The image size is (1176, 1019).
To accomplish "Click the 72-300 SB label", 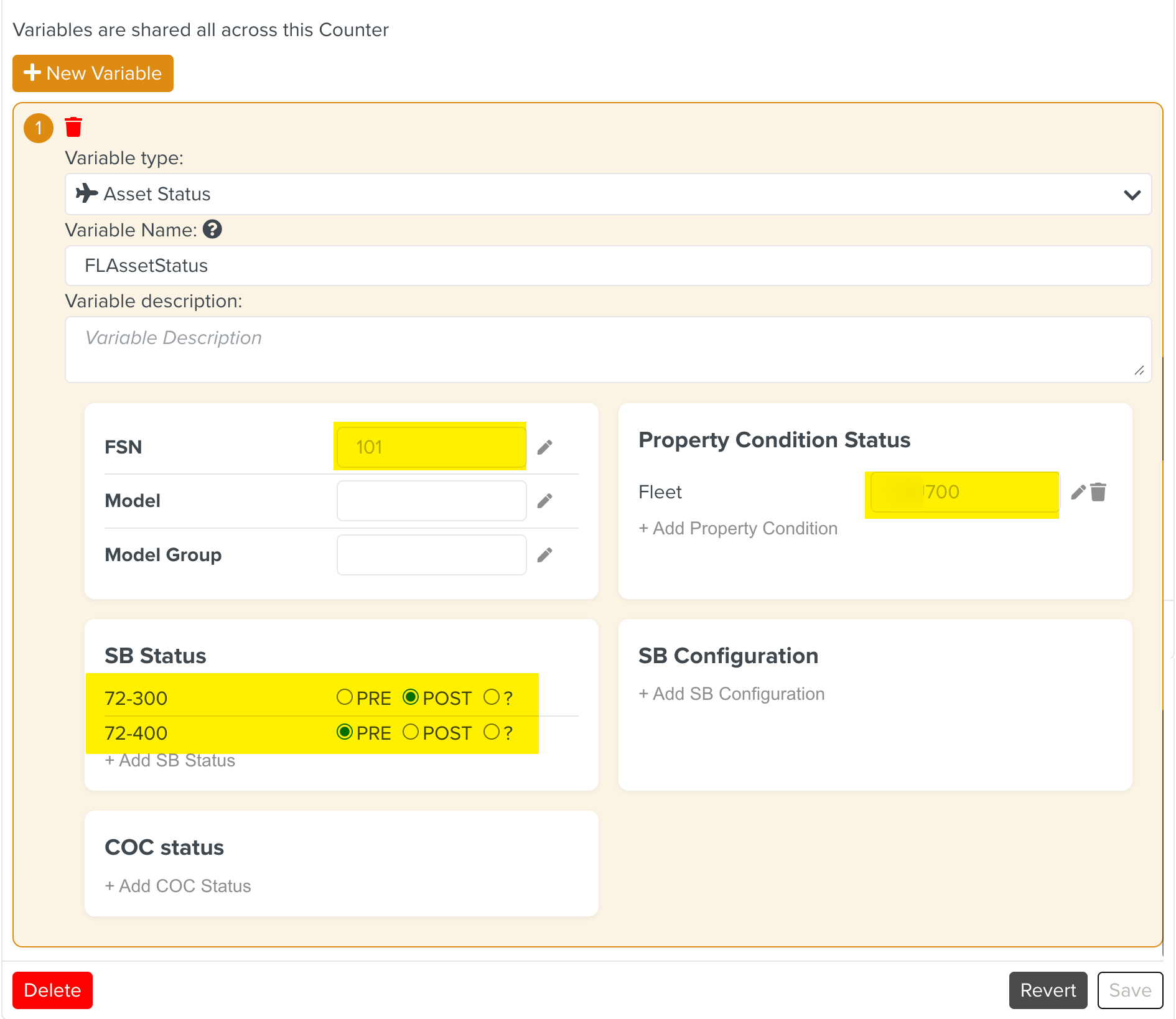I will coord(136,698).
